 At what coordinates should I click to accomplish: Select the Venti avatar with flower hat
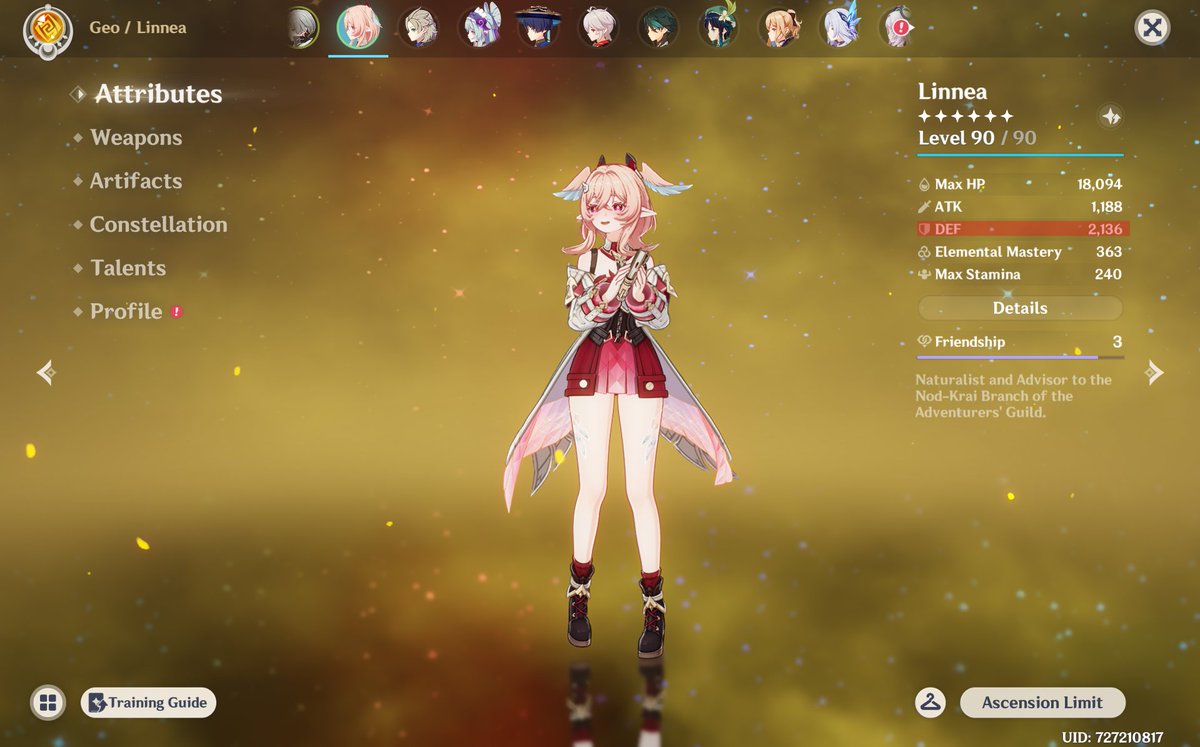tap(718, 27)
